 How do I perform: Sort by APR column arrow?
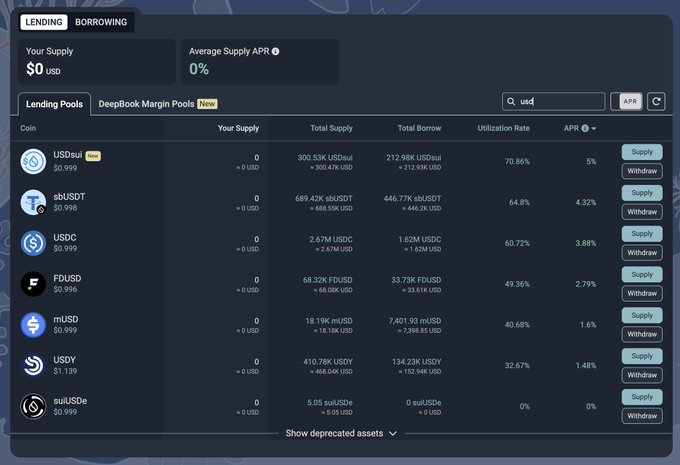(x=594, y=129)
